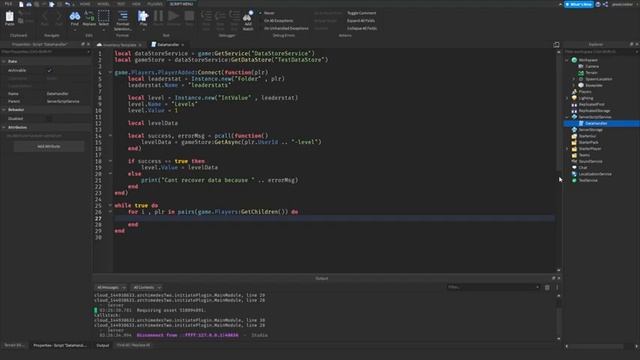Click the Output filter input field
The image size is (640, 360).
tap(493, 287)
